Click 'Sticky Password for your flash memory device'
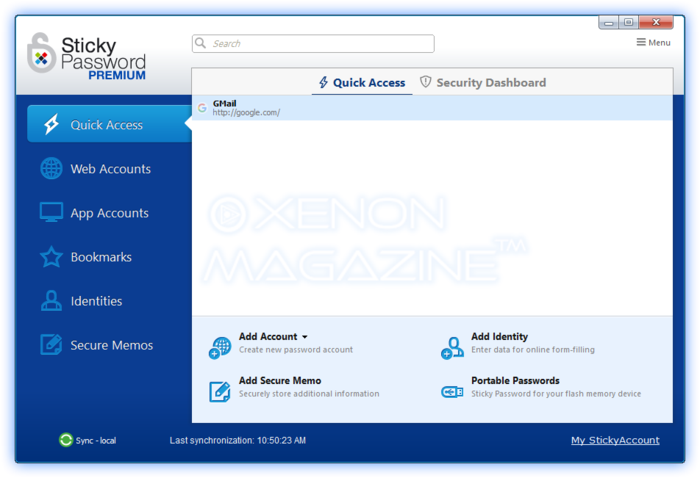This screenshot has width=700, height=478. (556, 394)
